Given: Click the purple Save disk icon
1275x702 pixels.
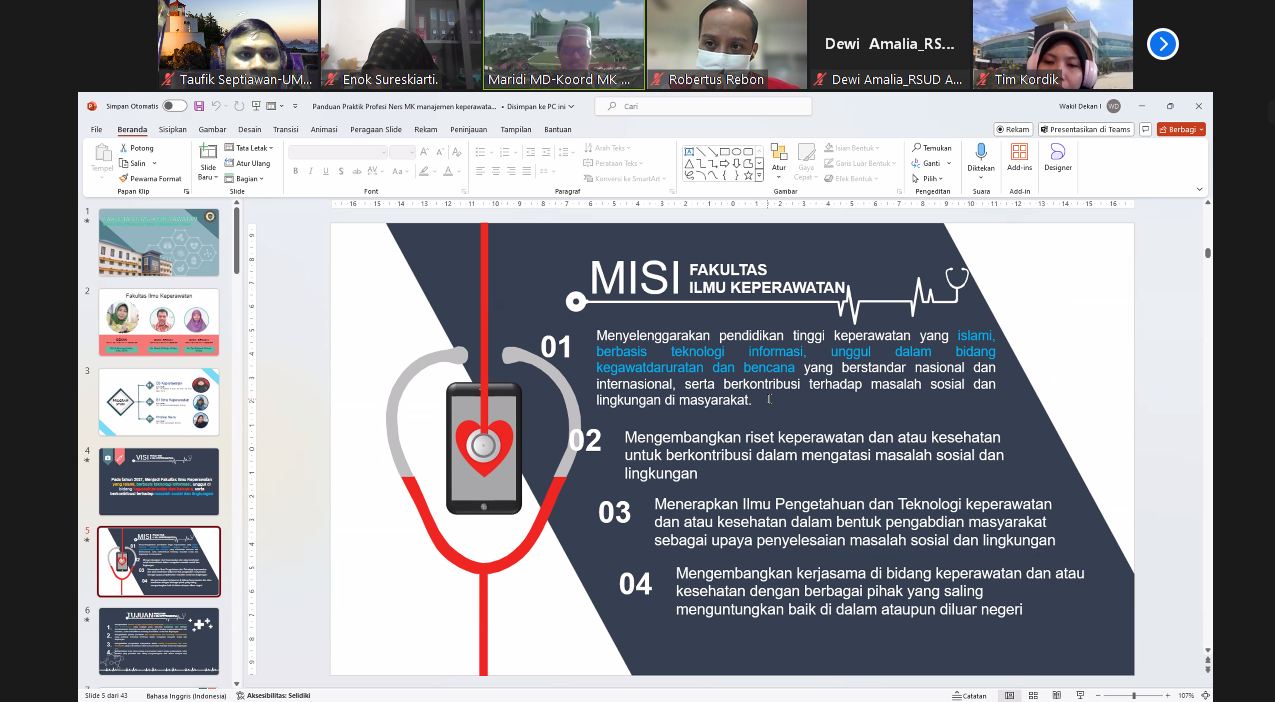Looking at the screenshot, I should [199, 106].
